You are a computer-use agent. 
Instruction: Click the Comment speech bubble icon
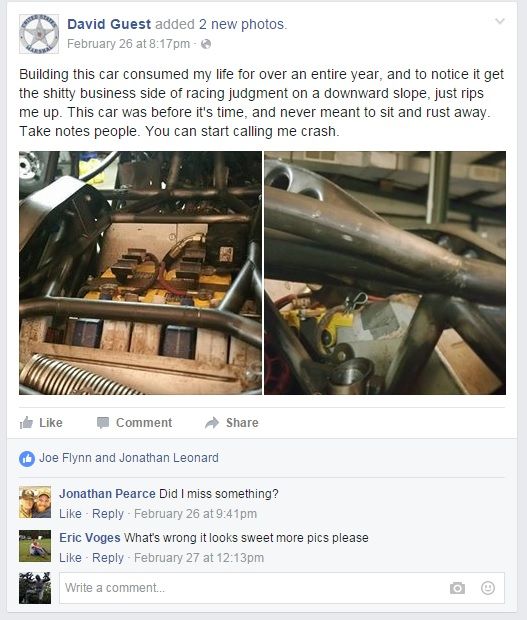pyautogui.click(x=103, y=423)
